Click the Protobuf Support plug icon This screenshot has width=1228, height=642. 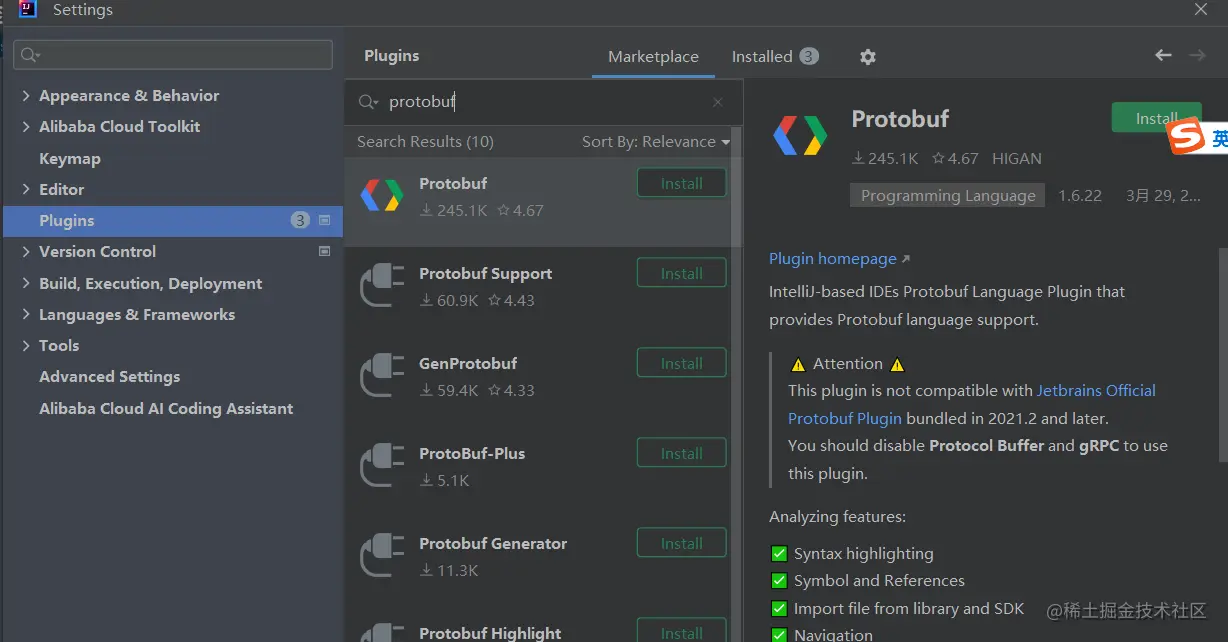(382, 286)
